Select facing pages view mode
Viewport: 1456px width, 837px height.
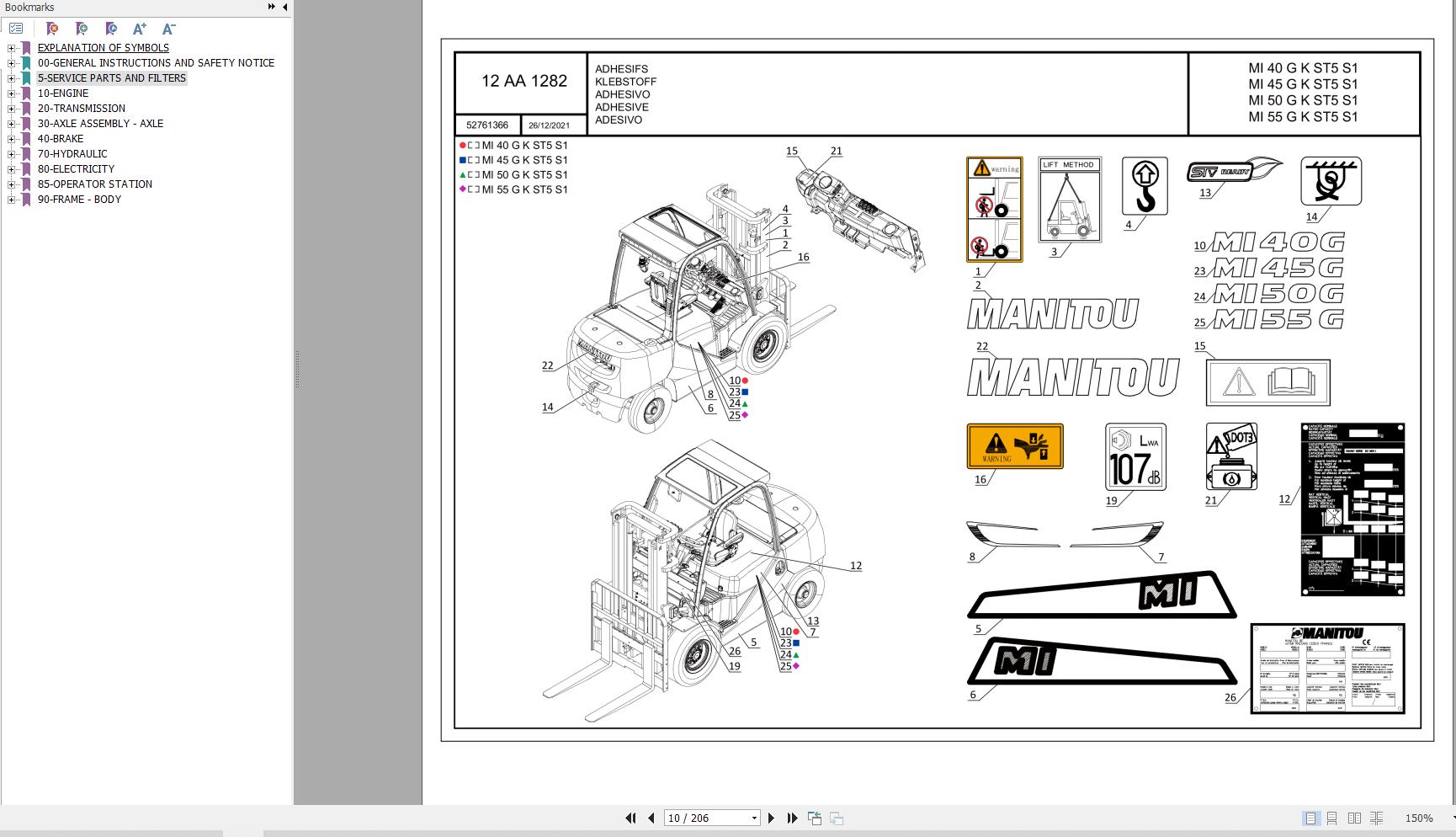click(x=1354, y=818)
